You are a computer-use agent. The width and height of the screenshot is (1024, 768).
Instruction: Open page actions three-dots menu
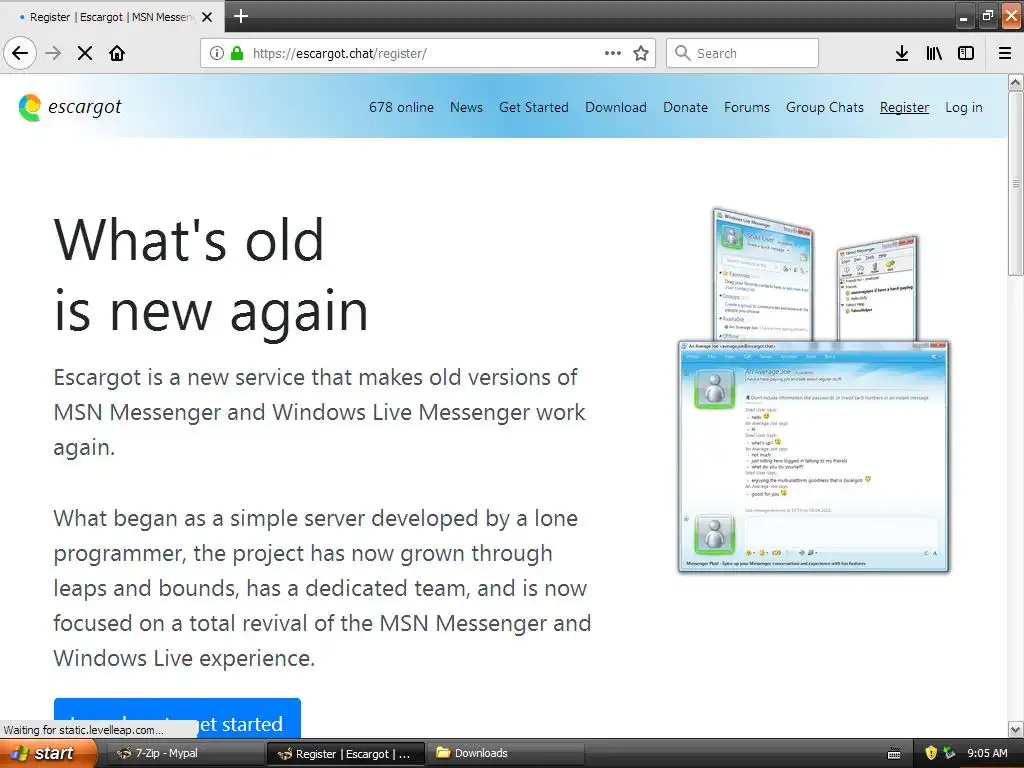click(x=613, y=53)
